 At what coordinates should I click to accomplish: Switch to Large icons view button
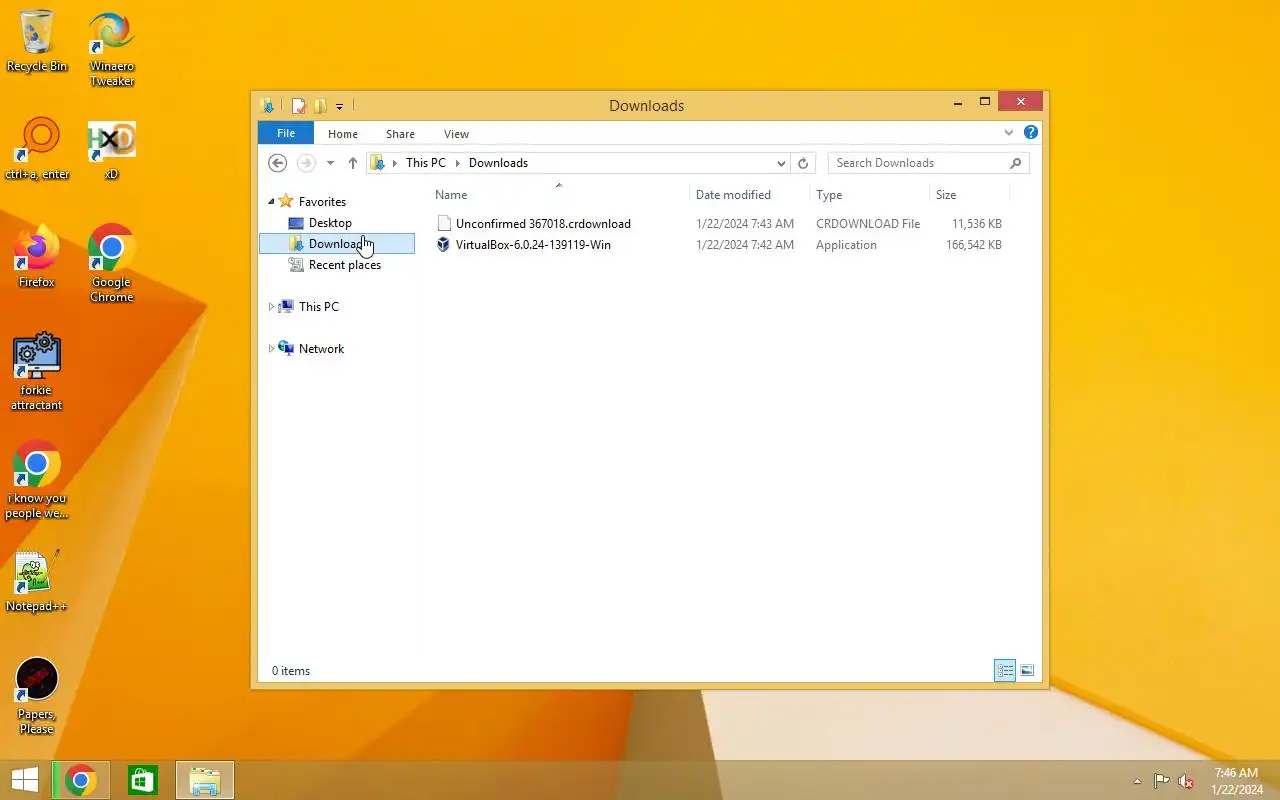click(x=1027, y=671)
